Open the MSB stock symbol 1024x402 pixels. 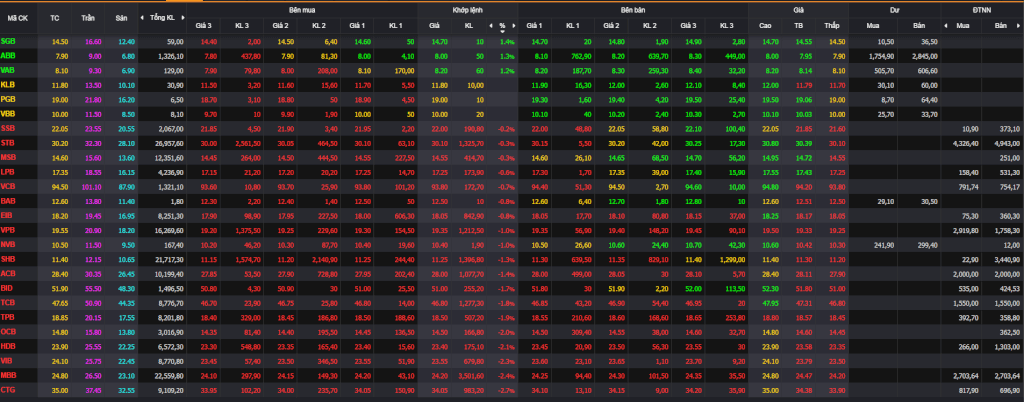tap(9, 158)
